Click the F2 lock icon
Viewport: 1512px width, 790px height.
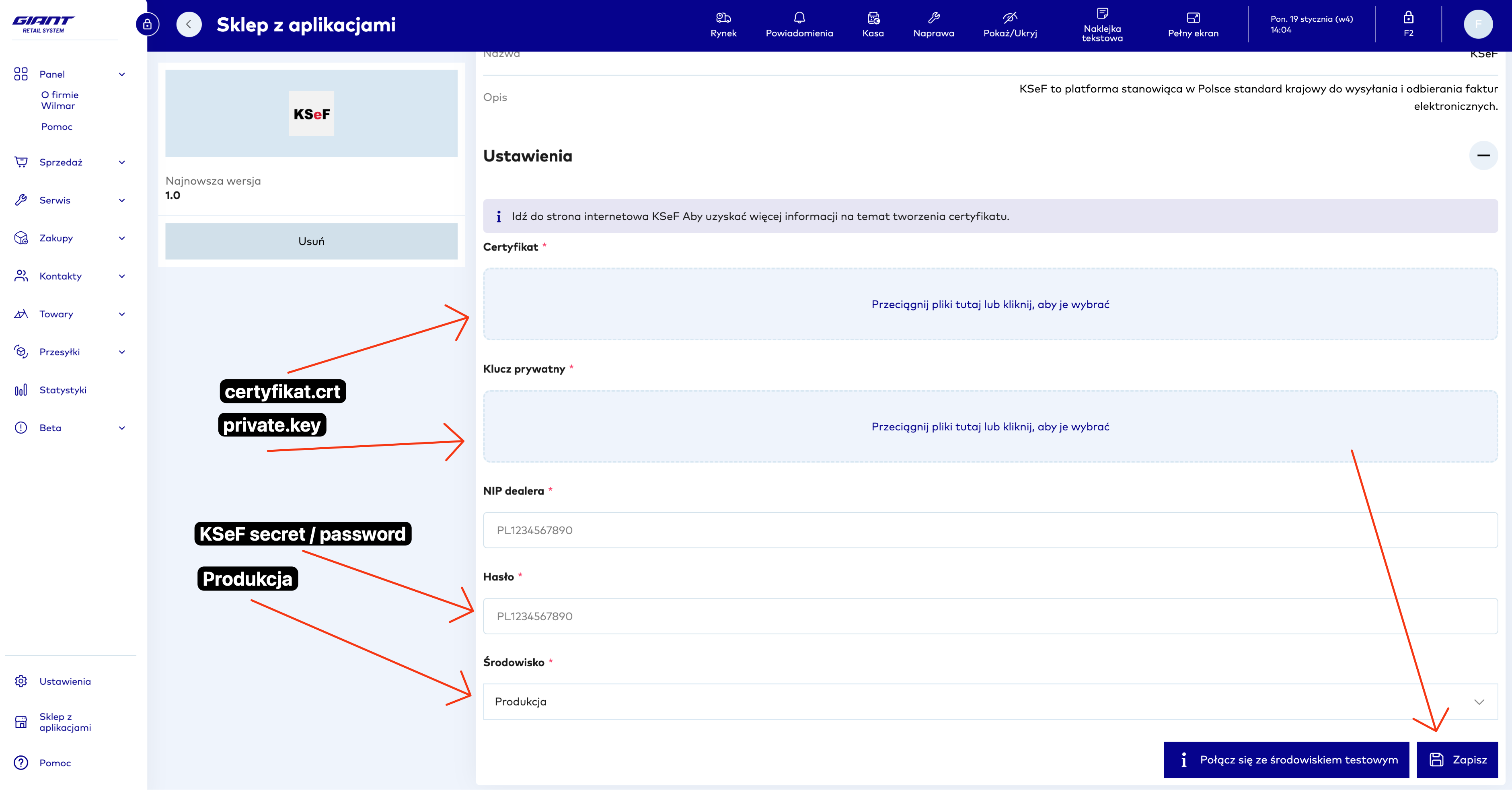pos(1408,24)
